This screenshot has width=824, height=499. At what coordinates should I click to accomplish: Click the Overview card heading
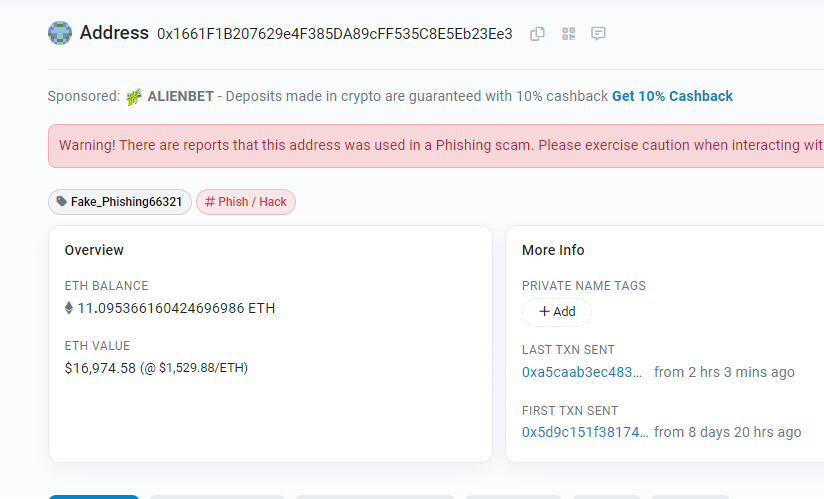(94, 250)
